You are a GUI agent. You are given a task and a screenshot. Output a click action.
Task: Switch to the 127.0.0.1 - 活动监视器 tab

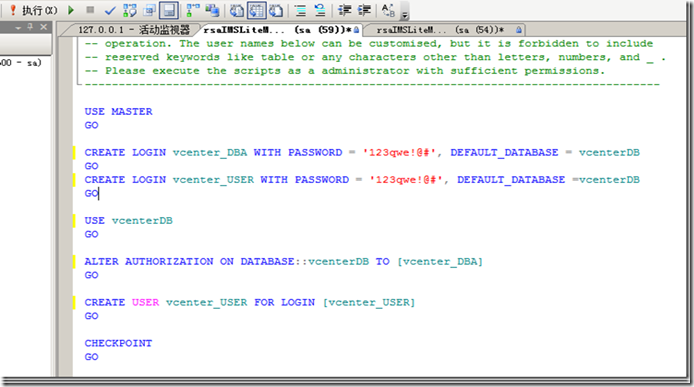134,30
